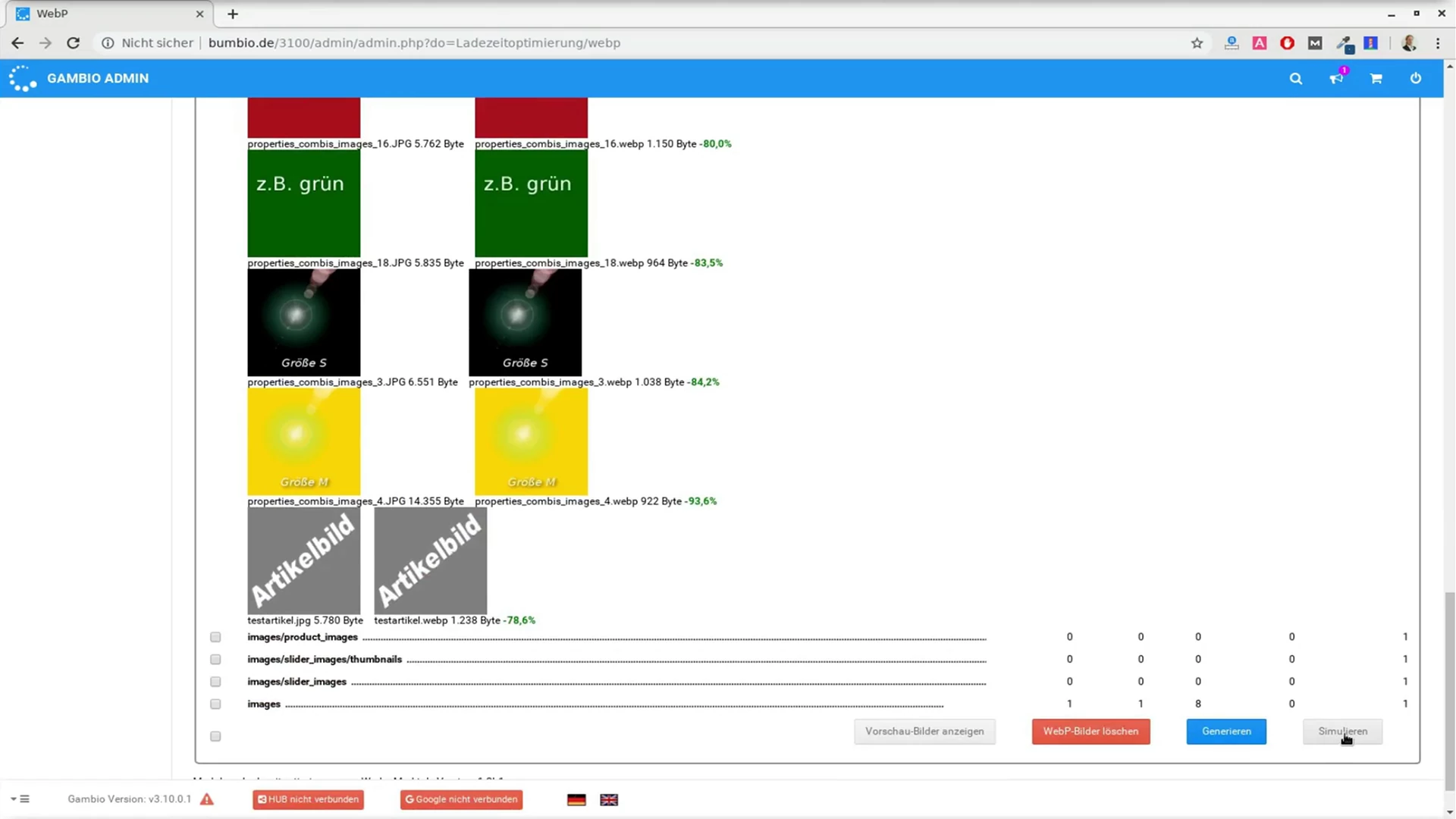
Task: Check the images/product_images checkbox
Action: [x=215, y=637]
